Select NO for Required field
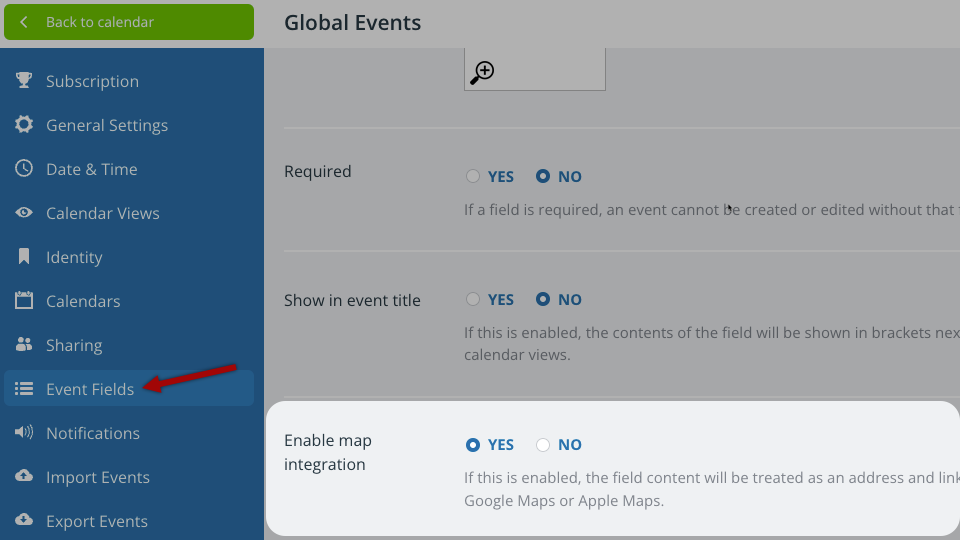960x540 pixels. point(543,176)
